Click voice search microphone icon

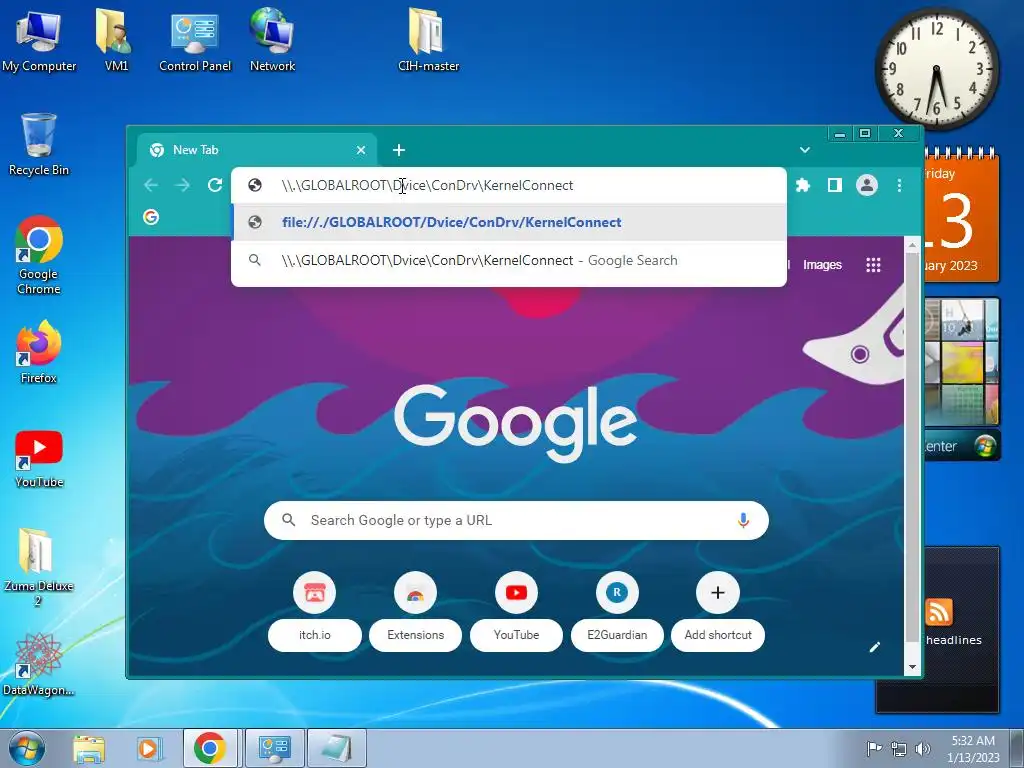point(743,520)
